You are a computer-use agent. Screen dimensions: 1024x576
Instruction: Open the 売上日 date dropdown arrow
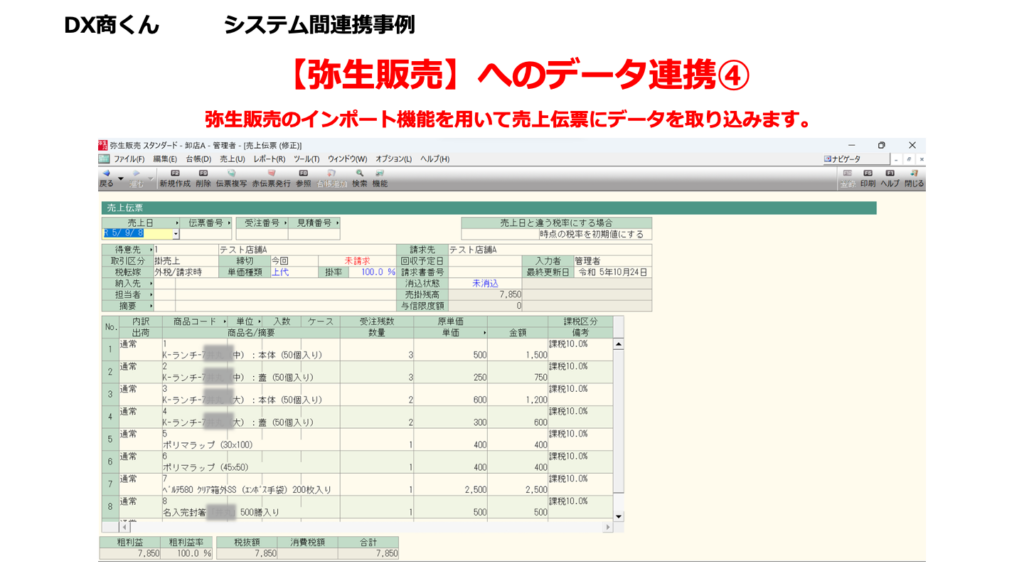click(176, 234)
